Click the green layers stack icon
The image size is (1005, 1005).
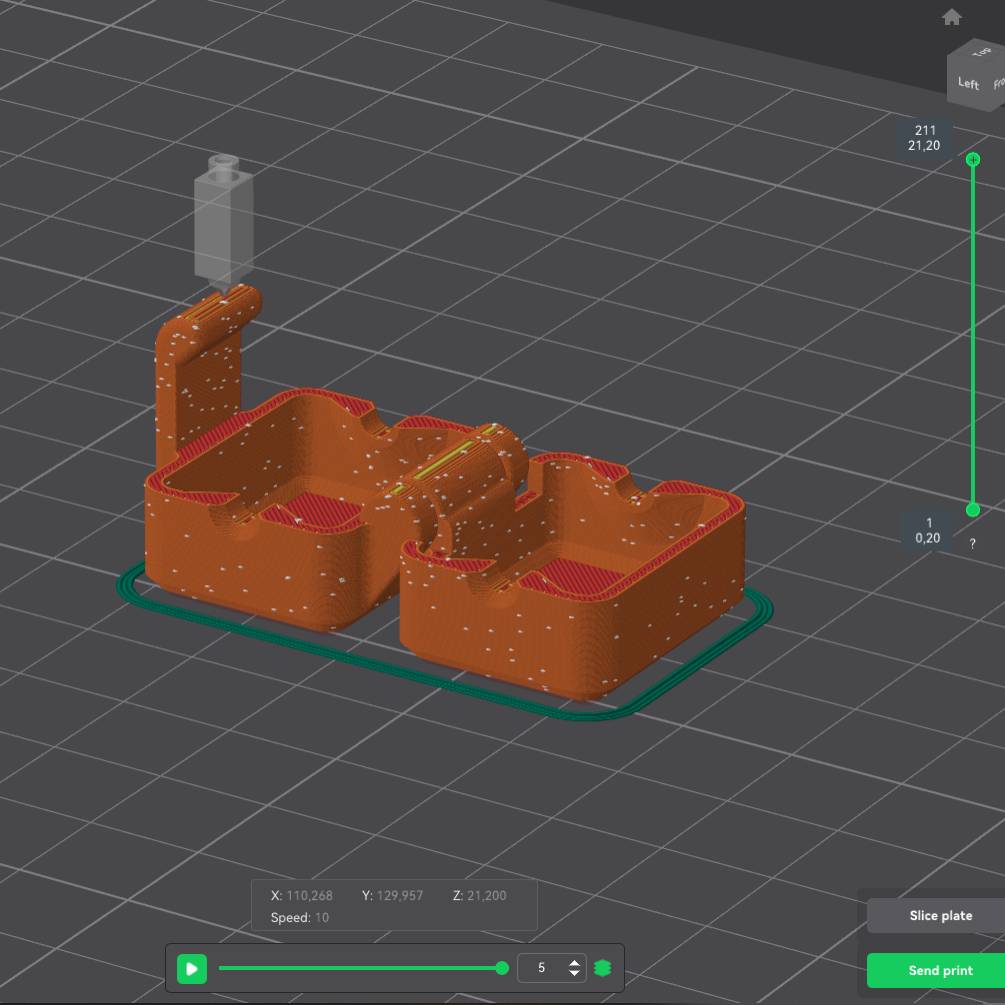(602, 968)
